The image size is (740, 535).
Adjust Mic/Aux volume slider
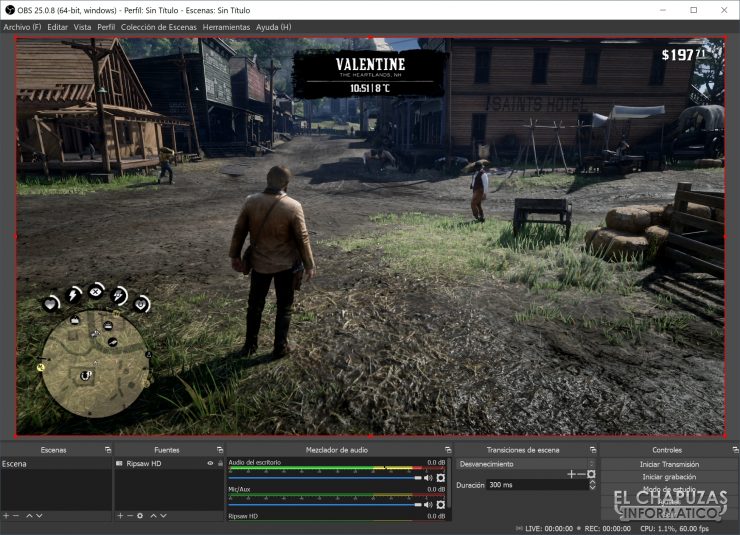pos(325,505)
